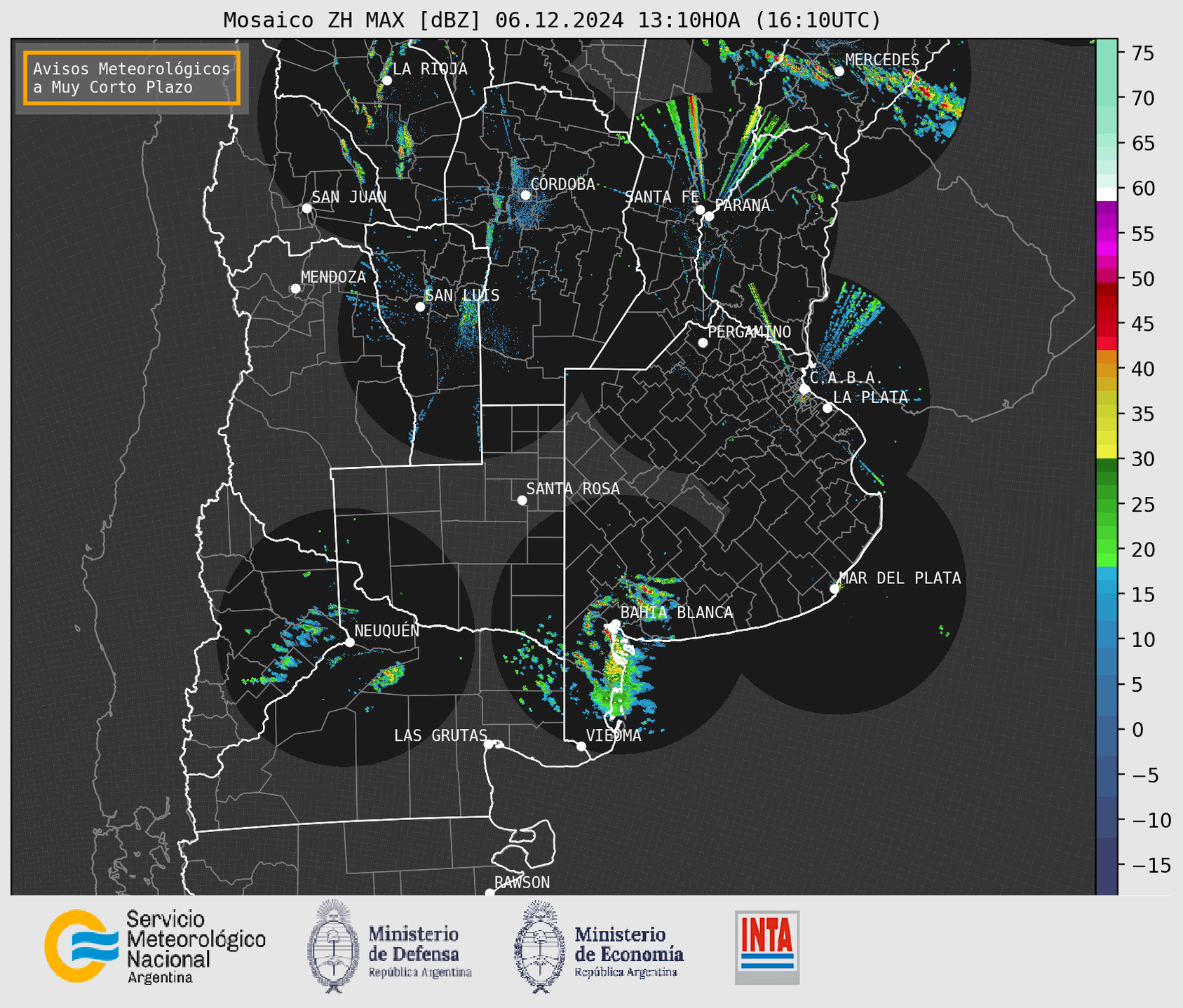Screen dimensions: 1183x1008
Task: Click the LA RIOJA city marker dot
Action: (386, 81)
